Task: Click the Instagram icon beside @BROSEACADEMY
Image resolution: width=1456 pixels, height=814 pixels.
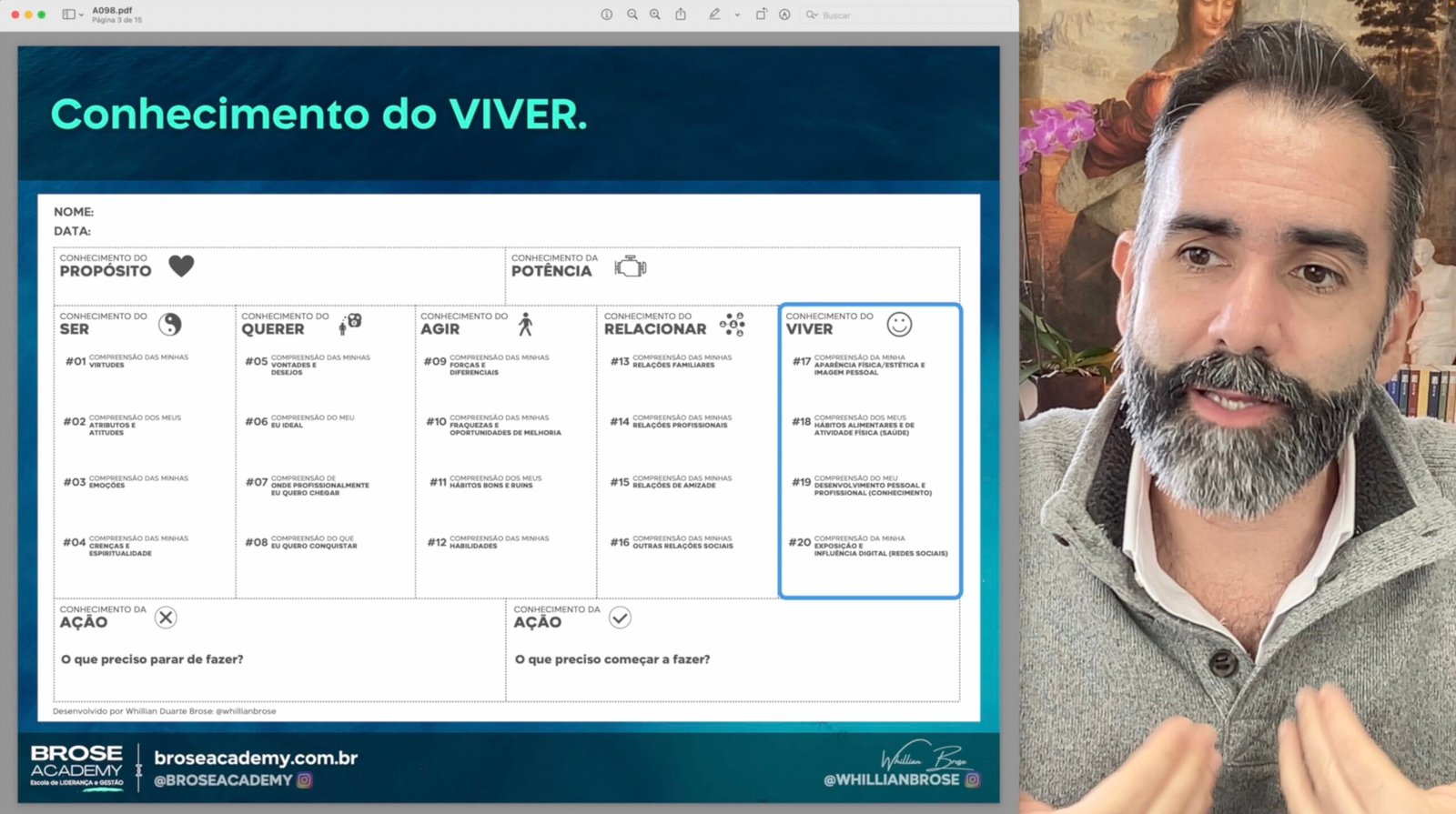Action: point(305,780)
